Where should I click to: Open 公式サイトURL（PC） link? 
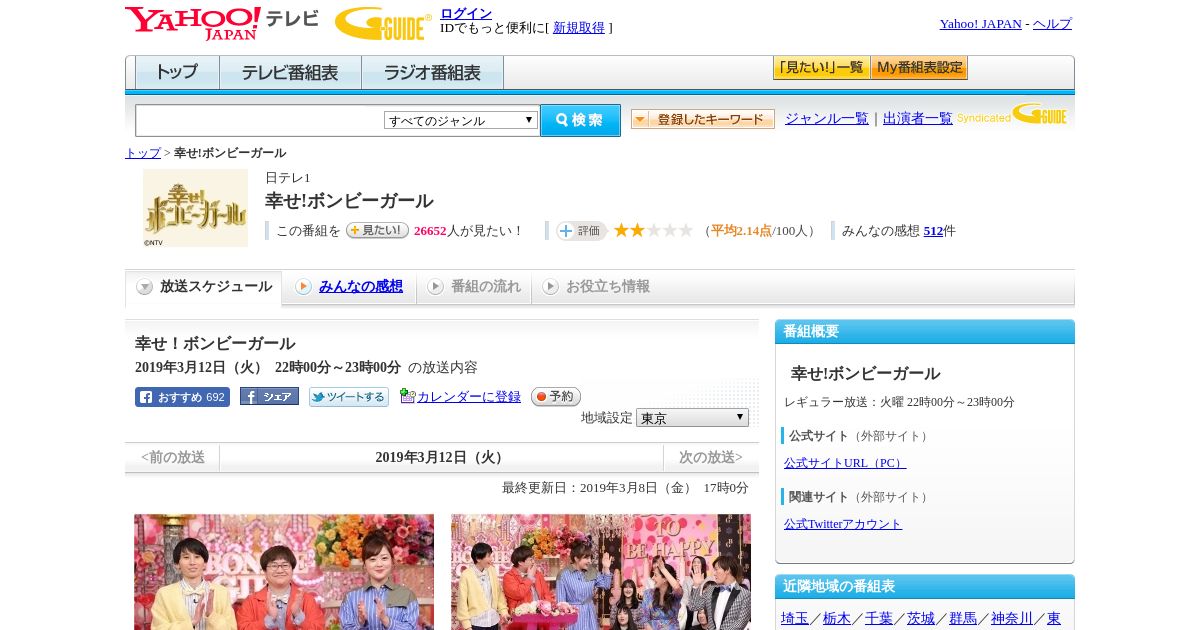845,463
